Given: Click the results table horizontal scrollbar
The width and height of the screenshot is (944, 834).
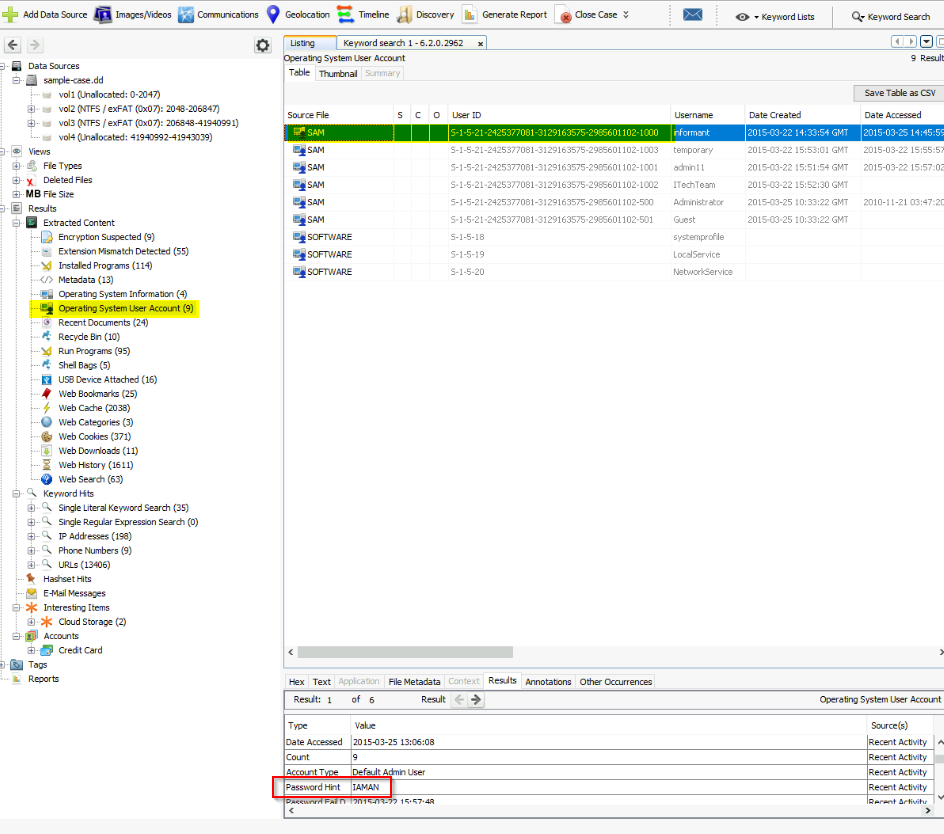Looking at the screenshot, I should click(405, 652).
